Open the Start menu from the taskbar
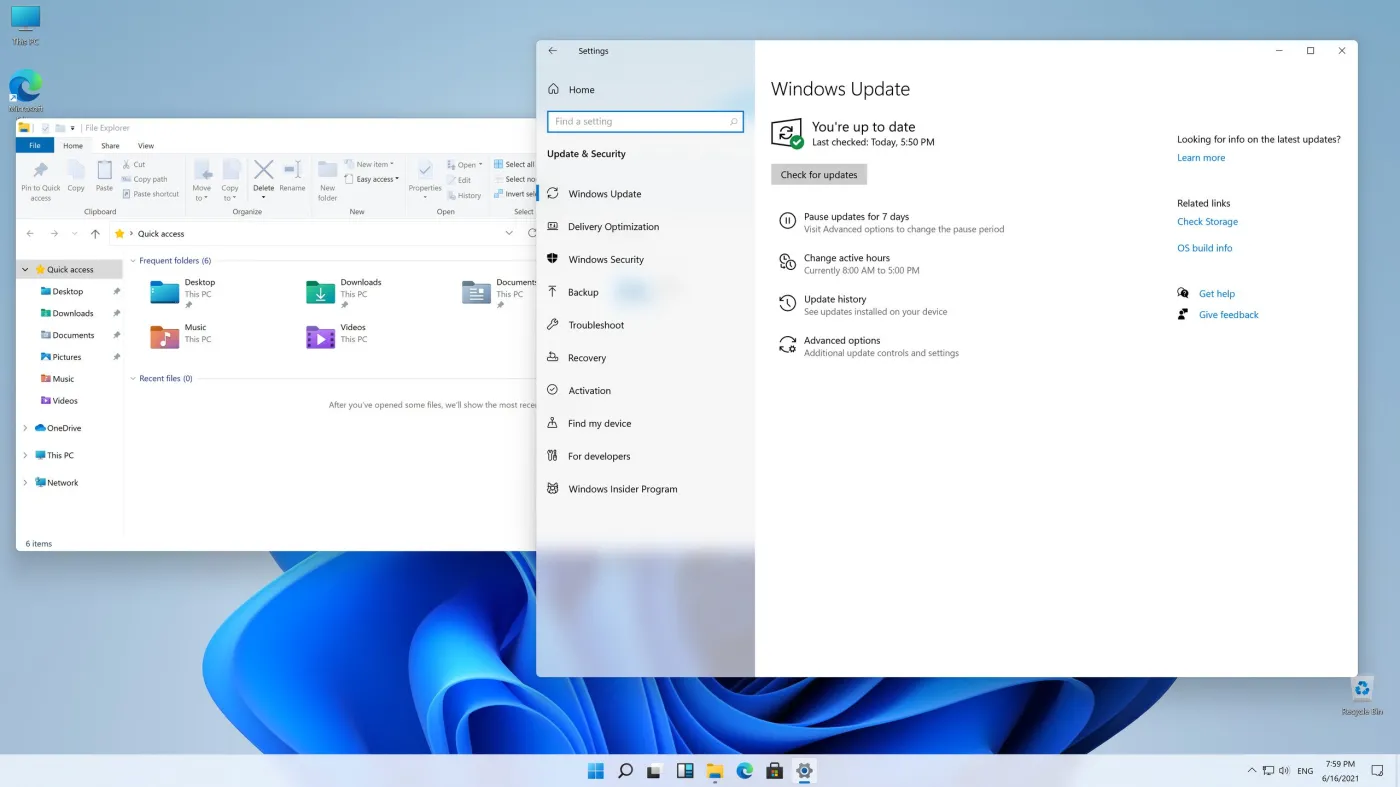 click(596, 771)
